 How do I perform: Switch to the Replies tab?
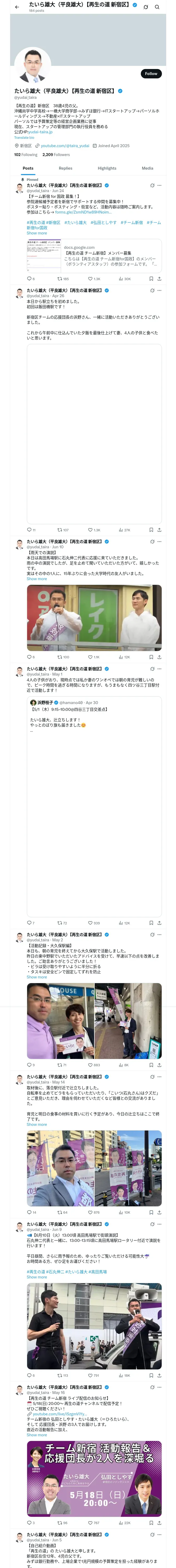(65, 168)
